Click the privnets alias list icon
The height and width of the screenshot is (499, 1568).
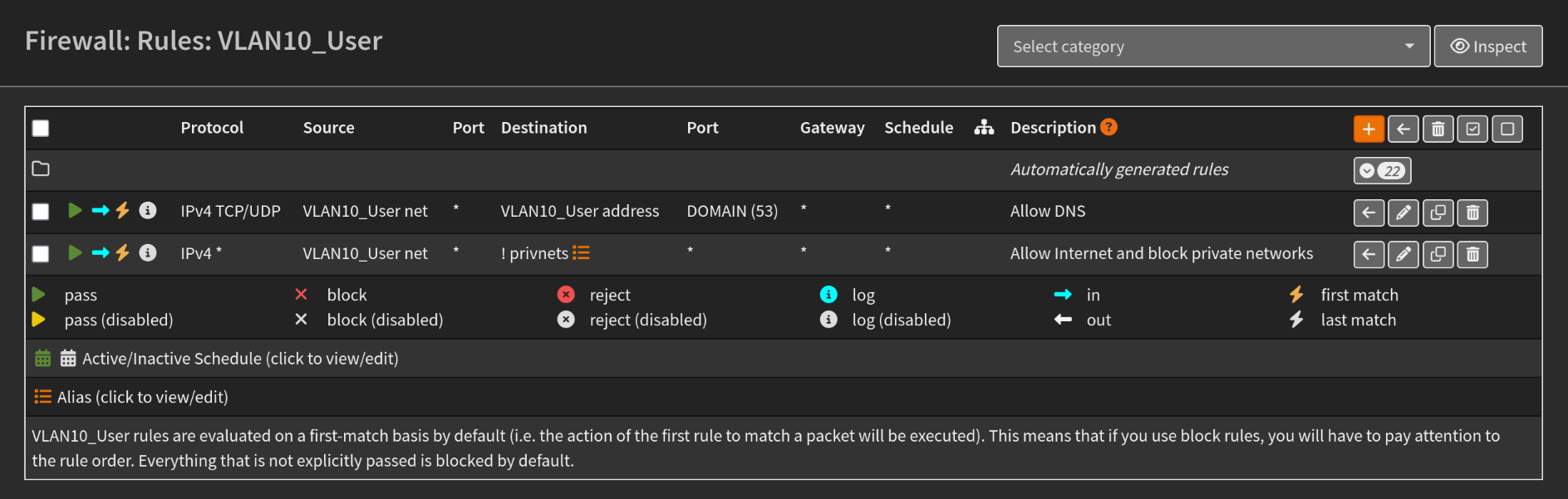(x=581, y=253)
